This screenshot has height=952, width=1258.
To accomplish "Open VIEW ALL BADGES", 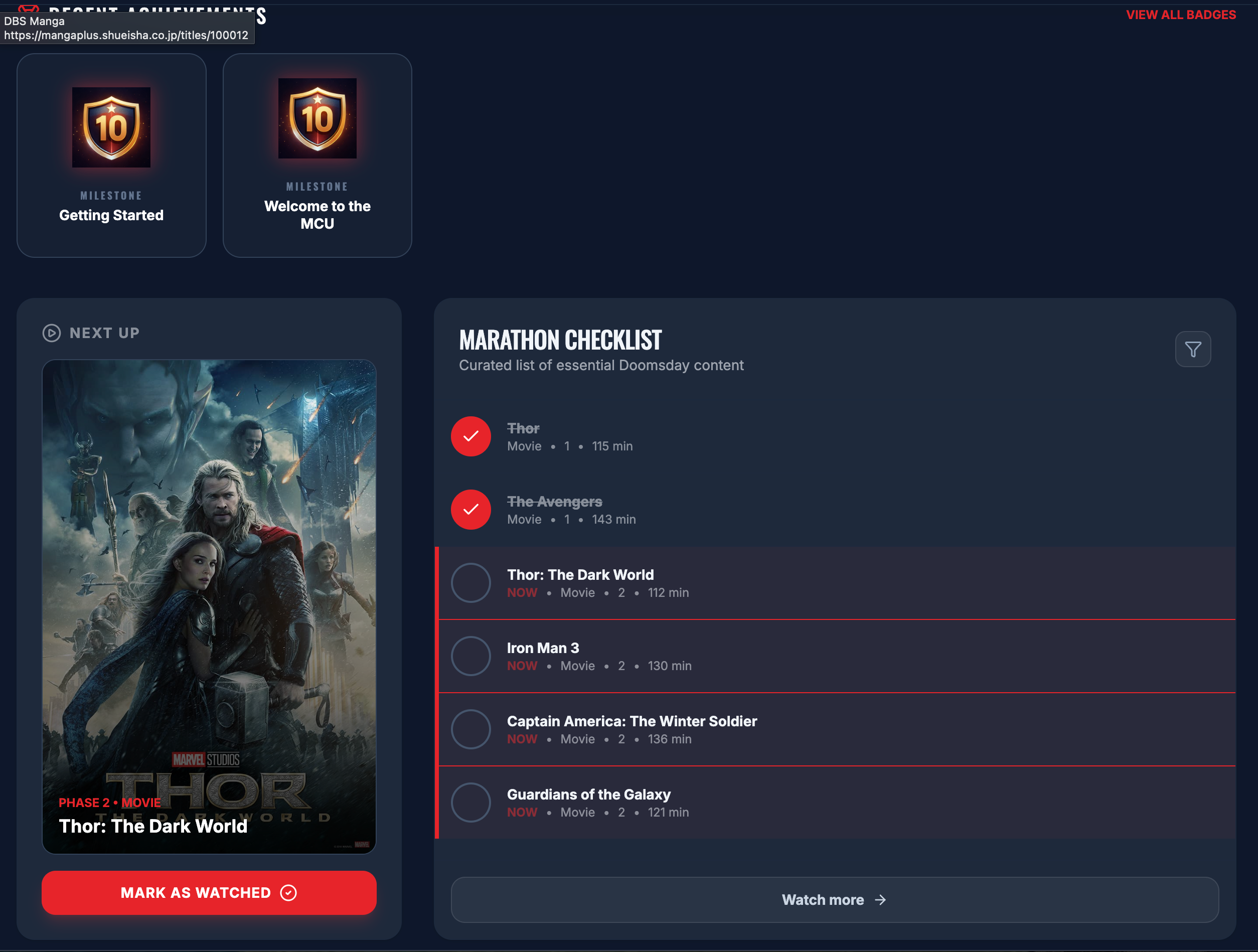I will [1181, 14].
